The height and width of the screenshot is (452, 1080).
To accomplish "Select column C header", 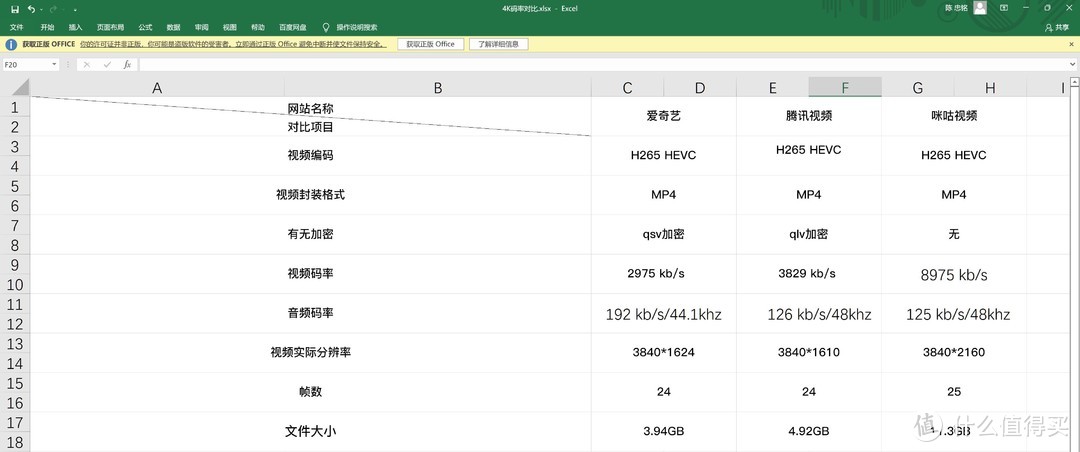I will [x=627, y=88].
